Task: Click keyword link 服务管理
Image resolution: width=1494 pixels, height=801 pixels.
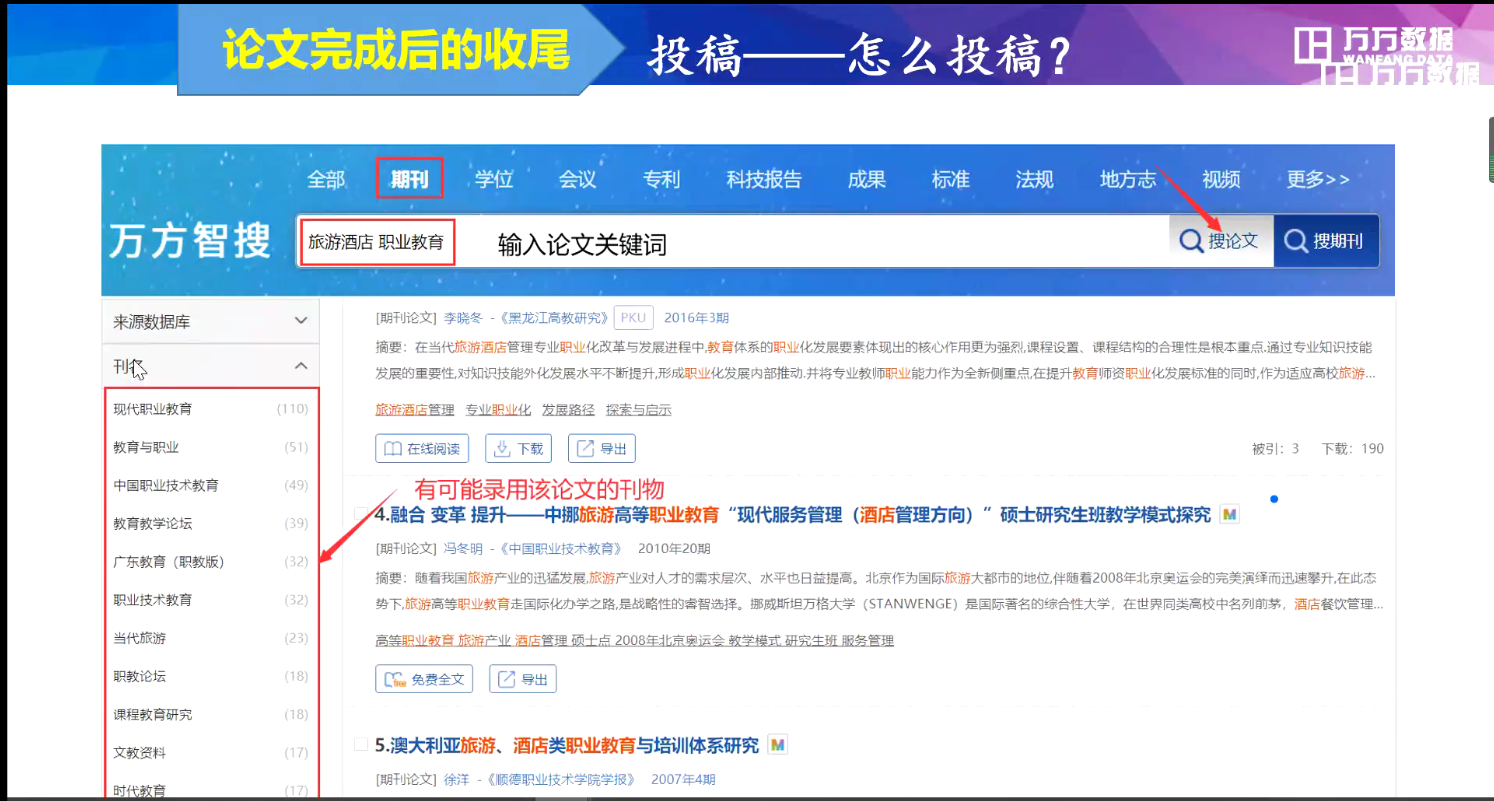Action: pyautogui.click(x=868, y=640)
